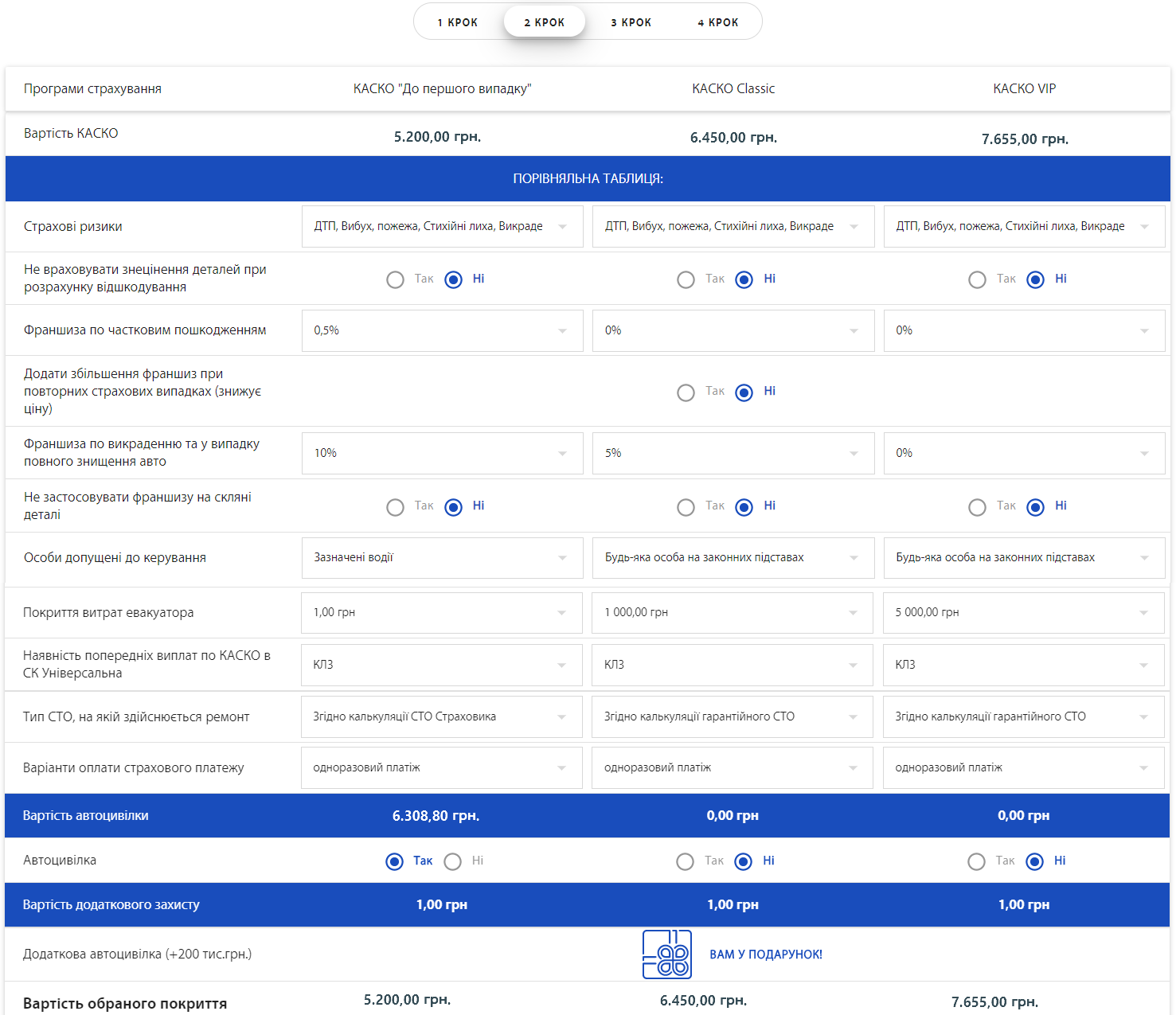Expand КАСКО Classic payment options 'одноразовий платіж' dropdown
The width and height of the screenshot is (1176, 1015).
click(x=733, y=768)
